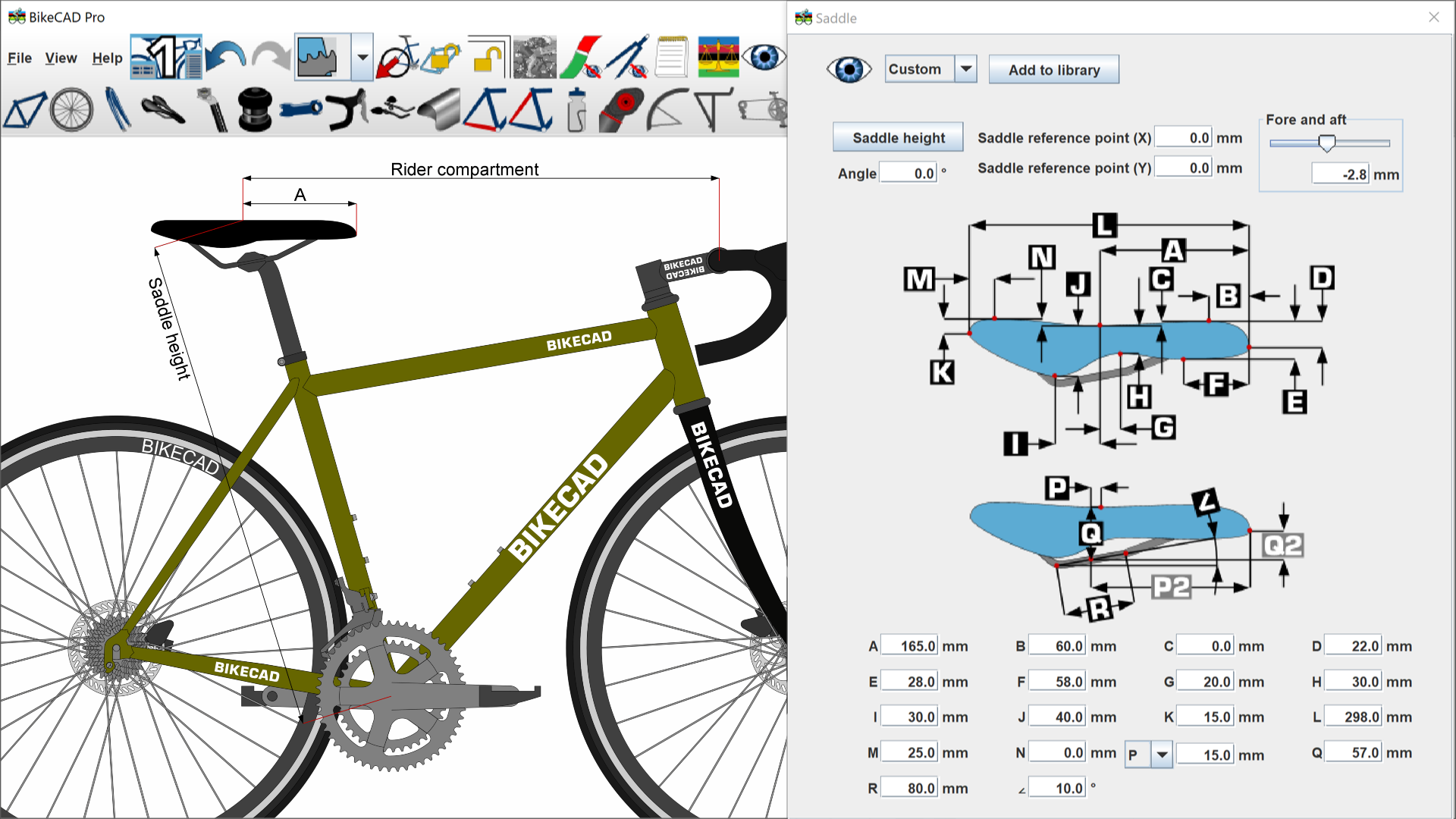Edit Saddle reference point (Y) field

point(1183,168)
